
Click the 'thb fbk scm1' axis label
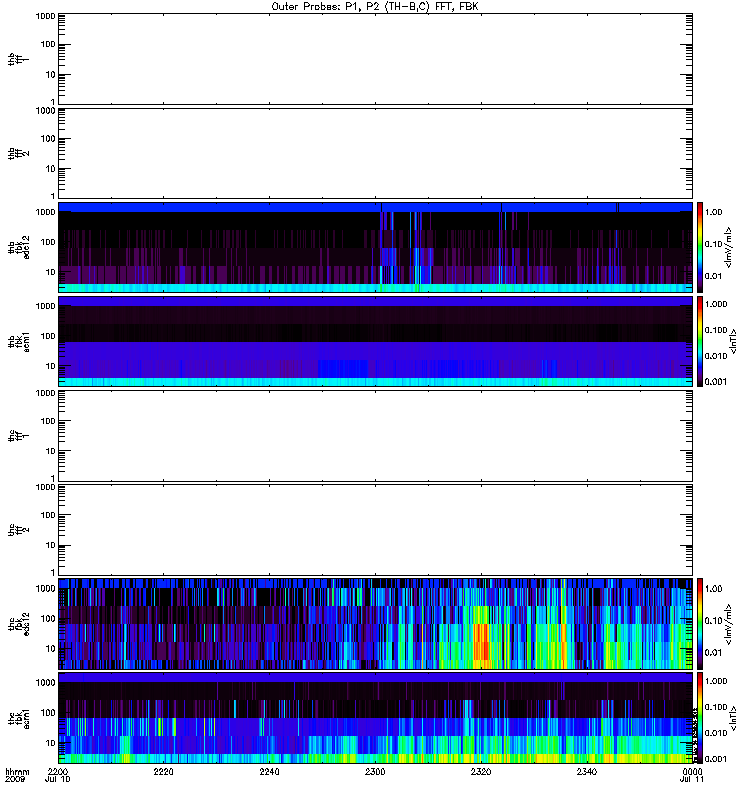coord(19,341)
